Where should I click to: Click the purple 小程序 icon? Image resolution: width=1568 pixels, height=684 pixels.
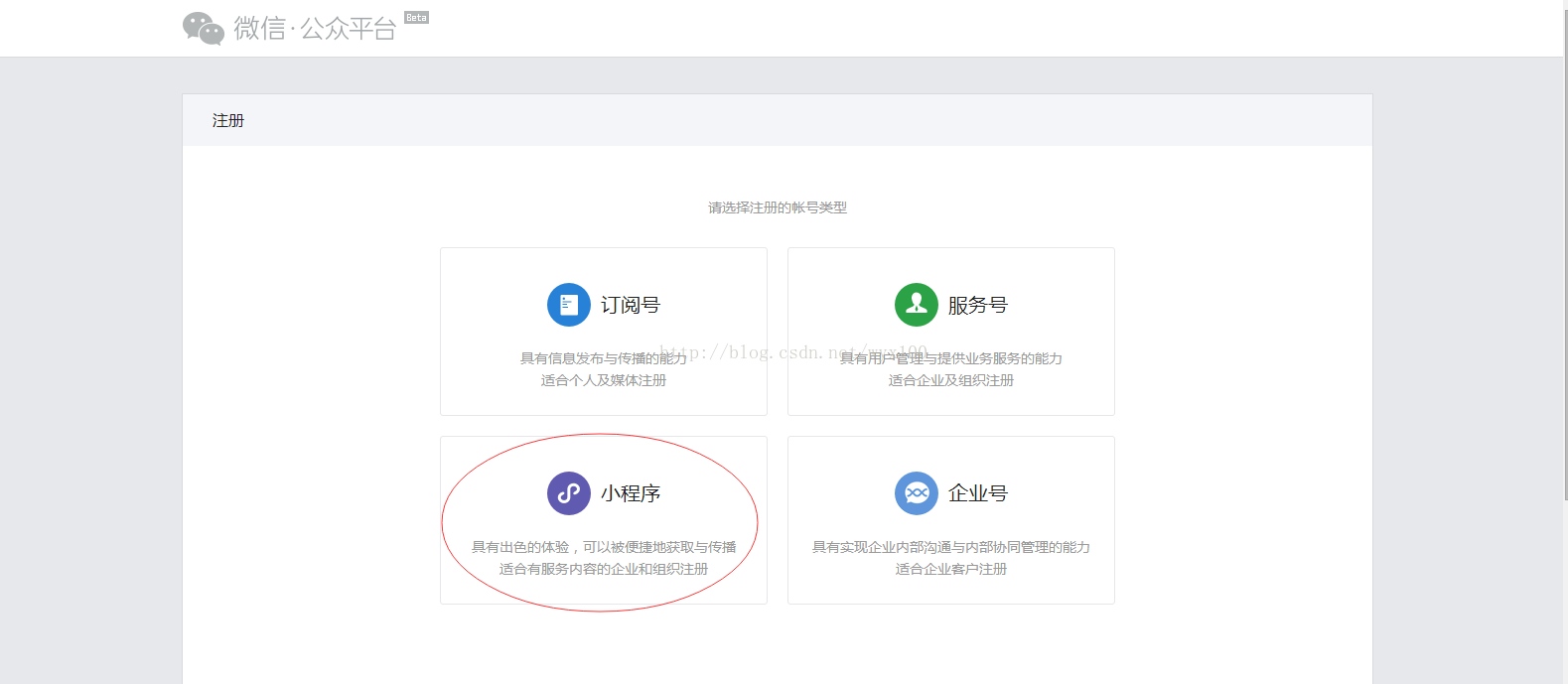pyautogui.click(x=569, y=493)
